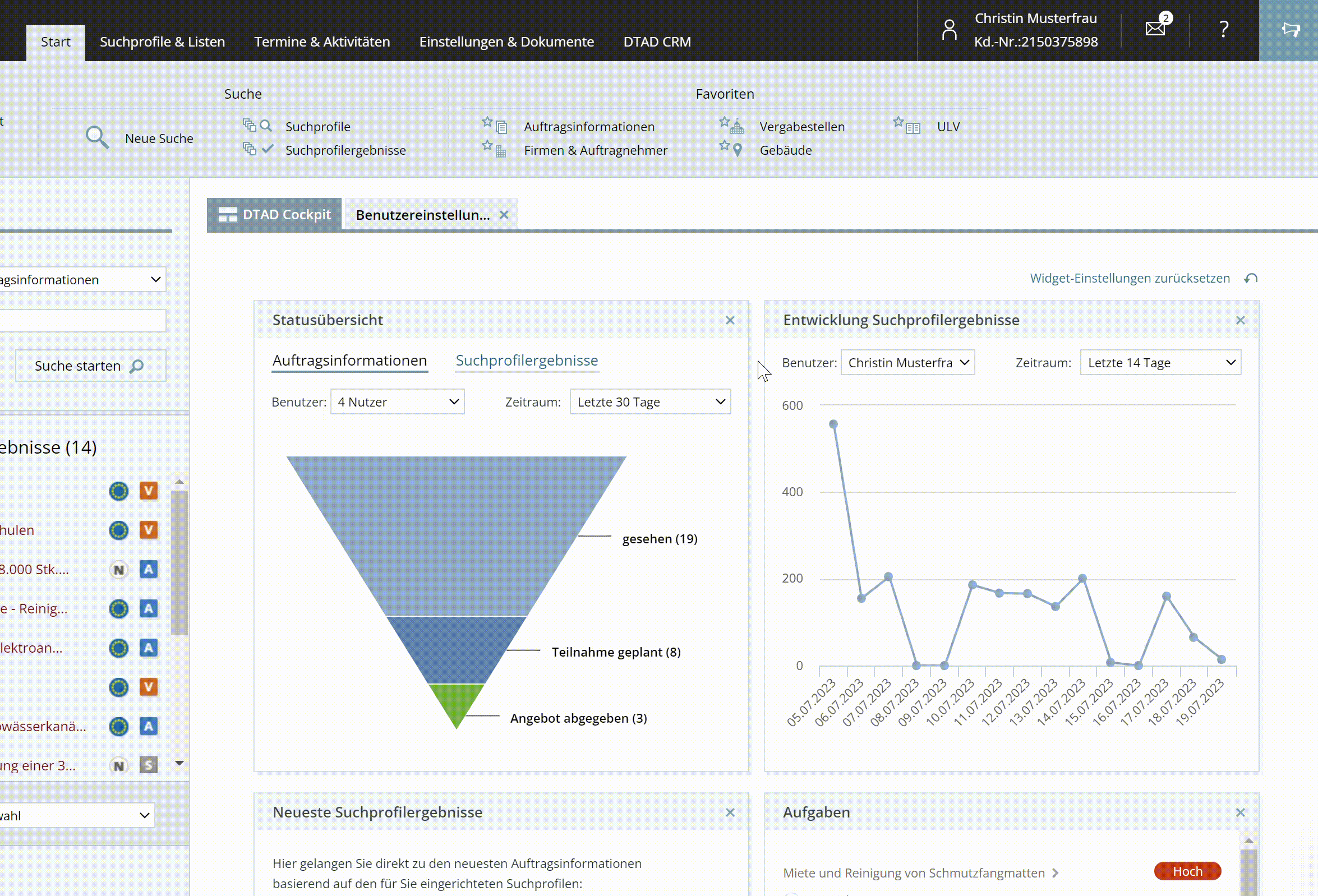Viewport: 1318px width, 896px height.
Task: Close the Aufgaben widget
Action: pyautogui.click(x=1240, y=812)
